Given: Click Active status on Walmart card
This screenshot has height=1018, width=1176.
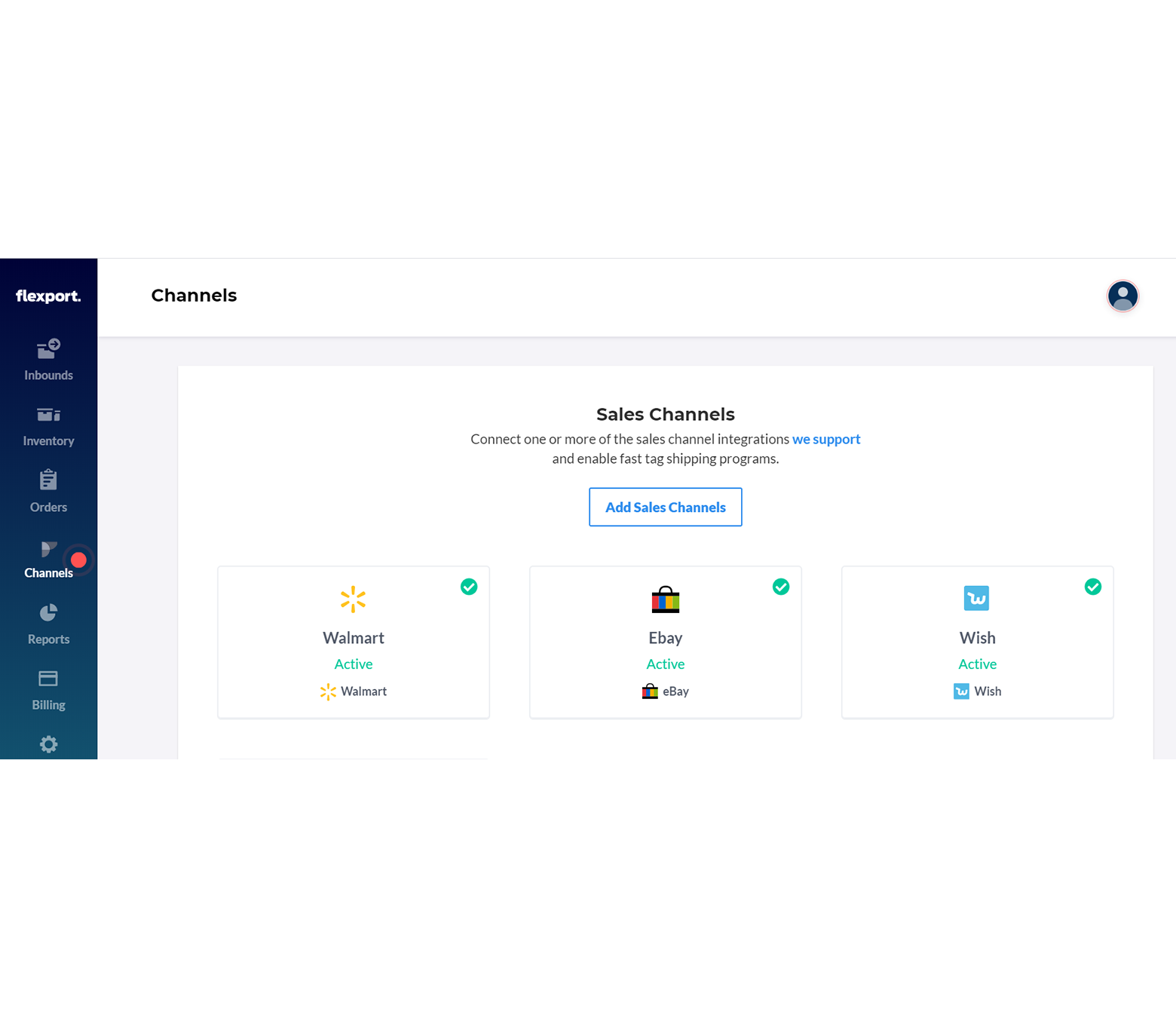Looking at the screenshot, I should [x=354, y=664].
